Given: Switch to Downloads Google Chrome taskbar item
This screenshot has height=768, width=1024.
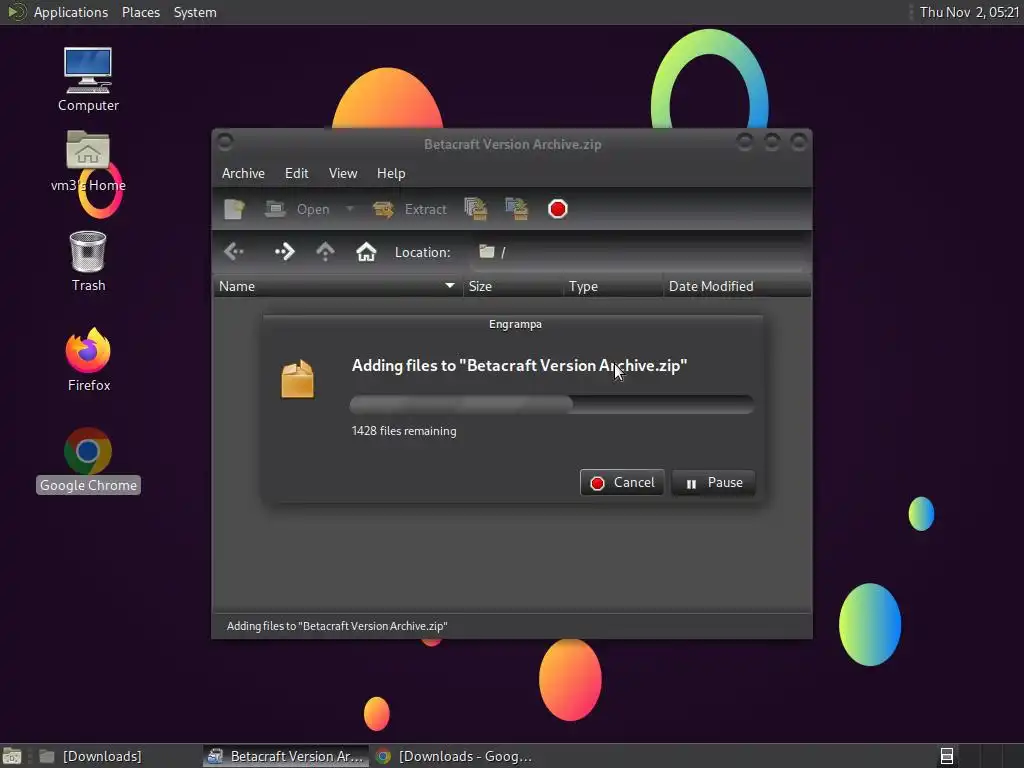Looking at the screenshot, I should click(456, 756).
